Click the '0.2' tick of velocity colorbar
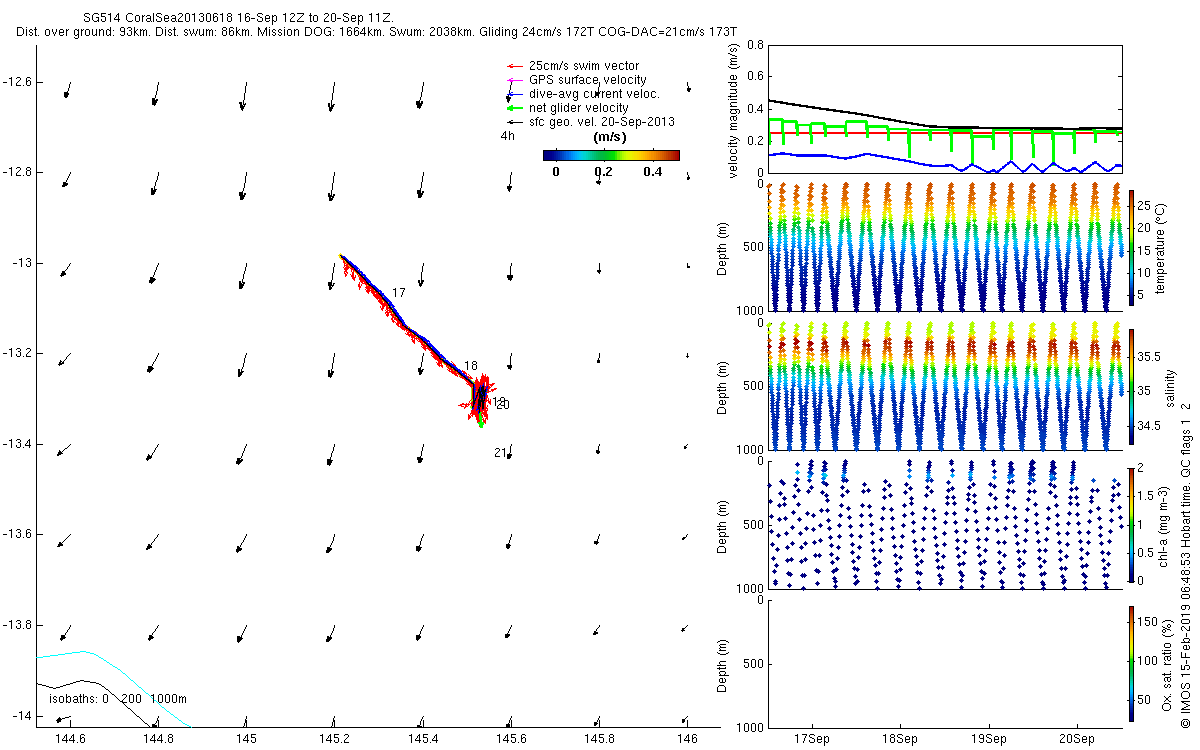 point(603,171)
